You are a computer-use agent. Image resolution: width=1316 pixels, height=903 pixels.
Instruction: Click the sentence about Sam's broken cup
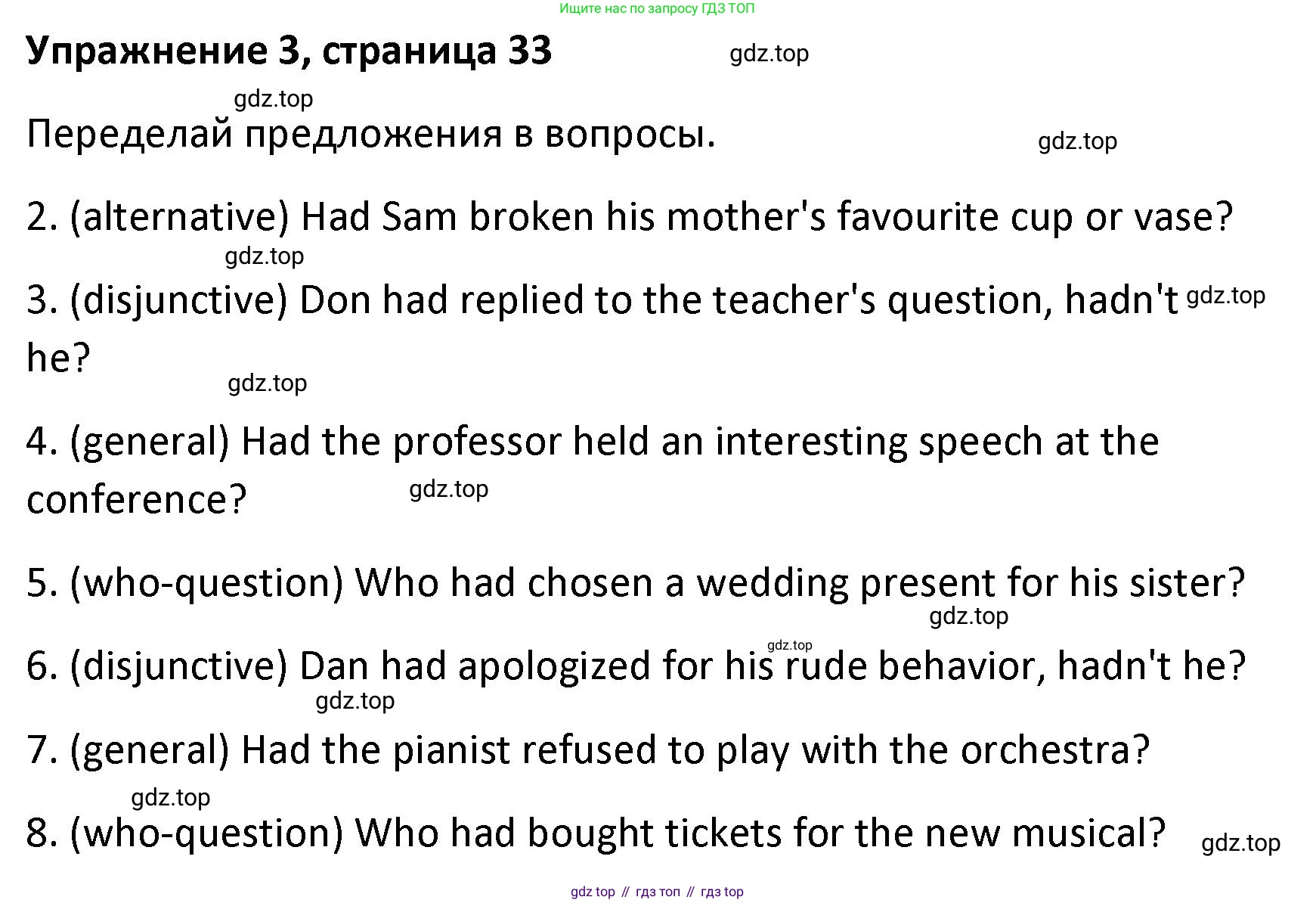pos(766,217)
